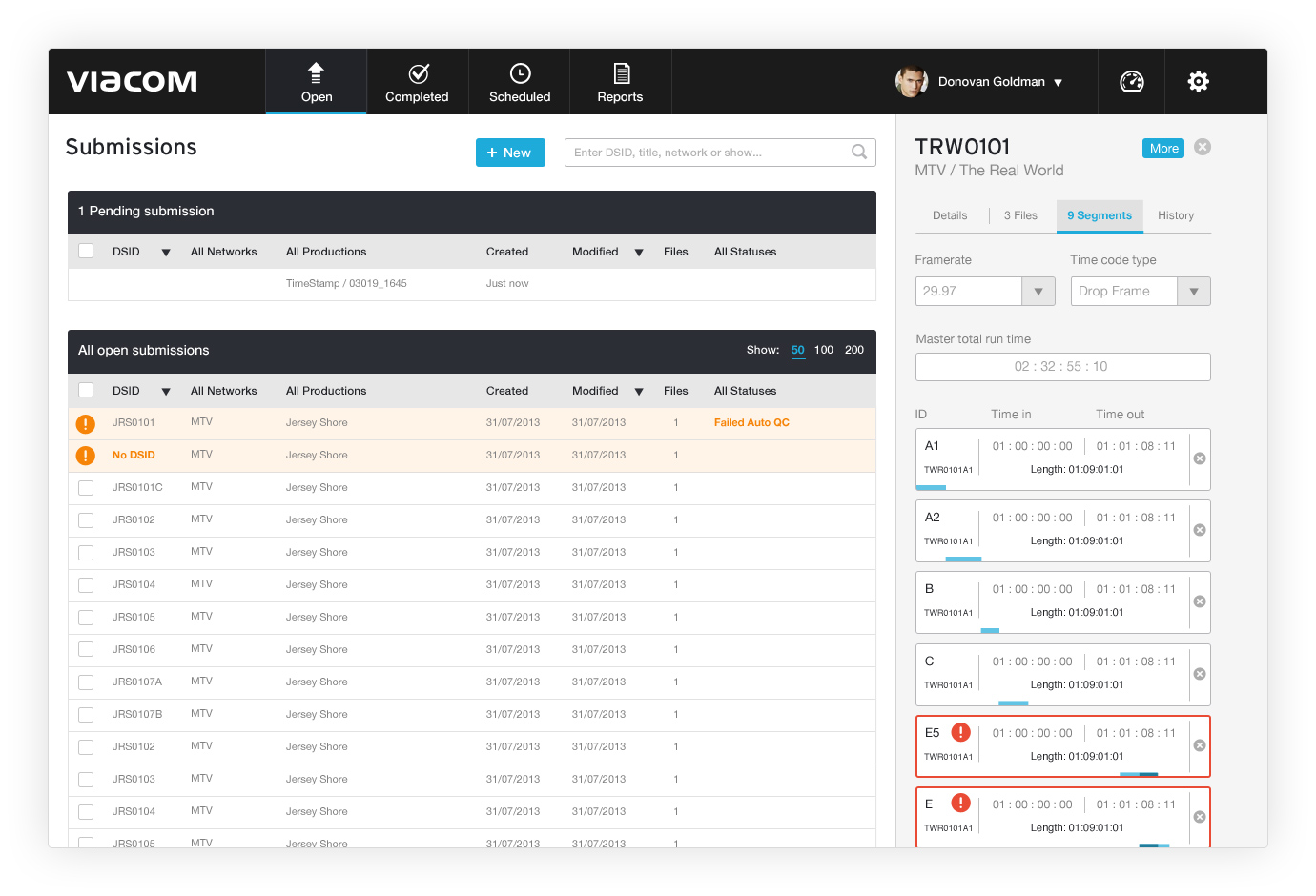
Task: Switch to the 9 Segments tab
Action: pos(1100,215)
